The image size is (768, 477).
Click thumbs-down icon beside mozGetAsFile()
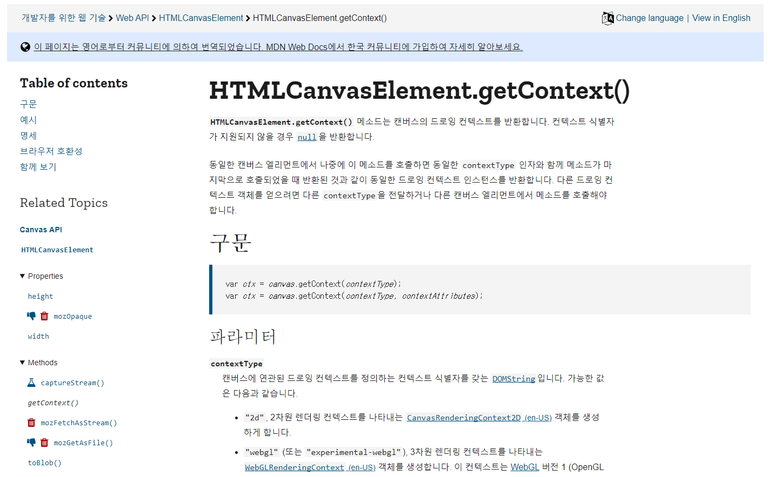pos(31,442)
